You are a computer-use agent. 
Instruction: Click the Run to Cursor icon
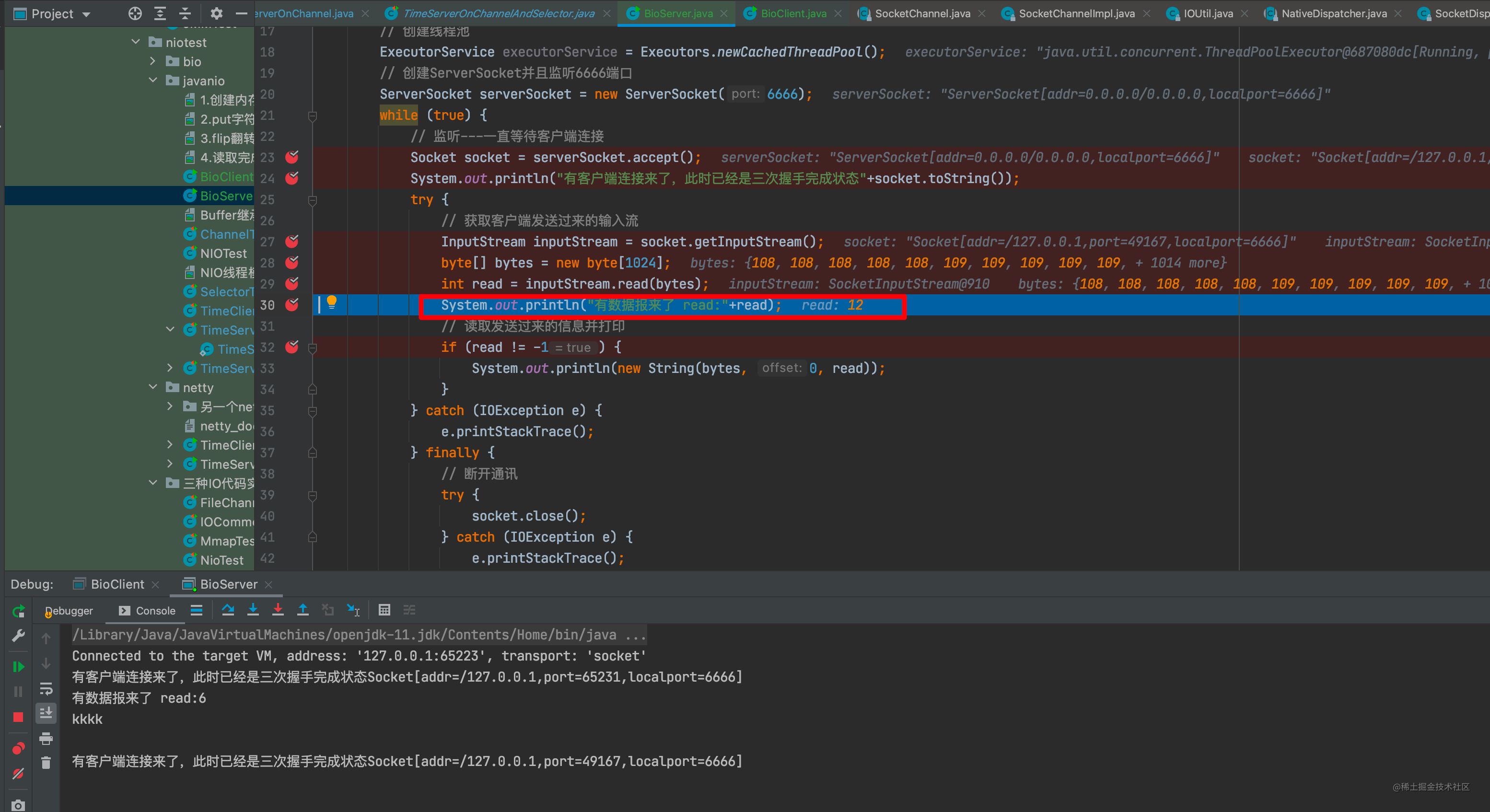click(x=353, y=610)
